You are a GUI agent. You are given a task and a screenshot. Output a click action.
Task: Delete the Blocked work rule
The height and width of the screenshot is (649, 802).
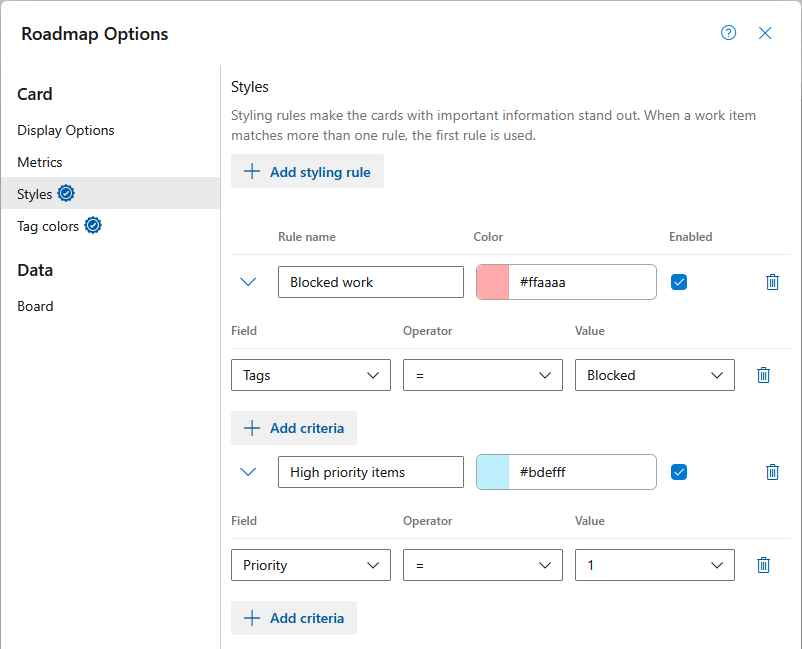(772, 282)
